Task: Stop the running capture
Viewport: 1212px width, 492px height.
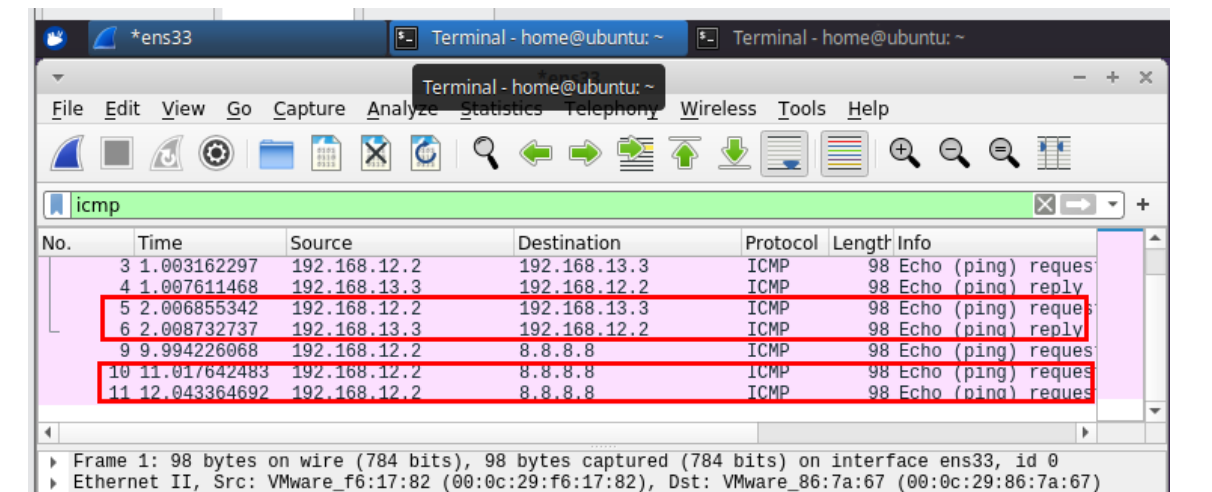Action: click(x=117, y=153)
